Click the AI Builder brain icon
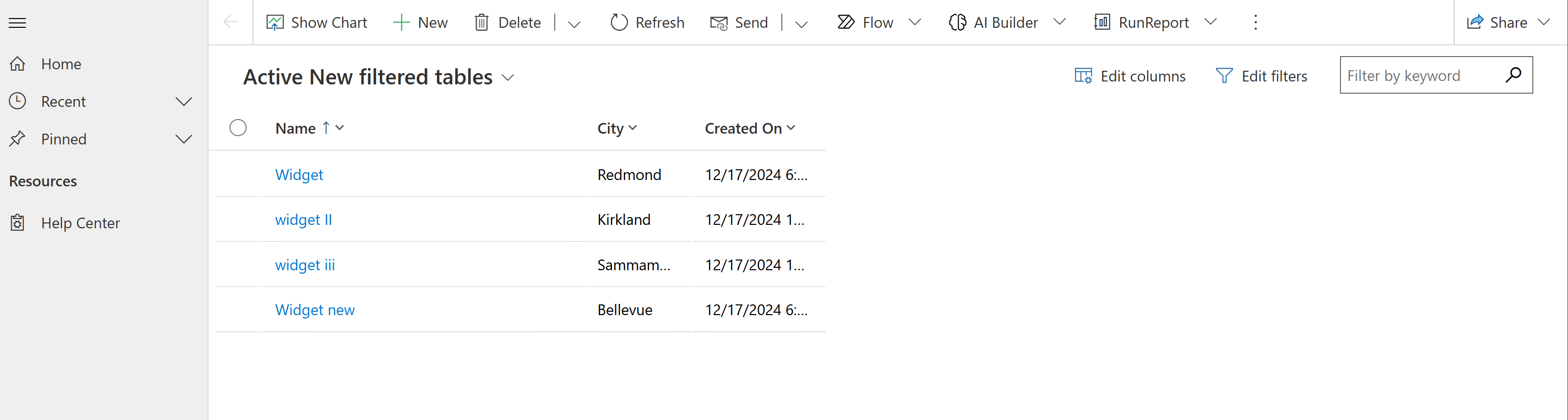This screenshot has height=420, width=1568. pos(958,22)
